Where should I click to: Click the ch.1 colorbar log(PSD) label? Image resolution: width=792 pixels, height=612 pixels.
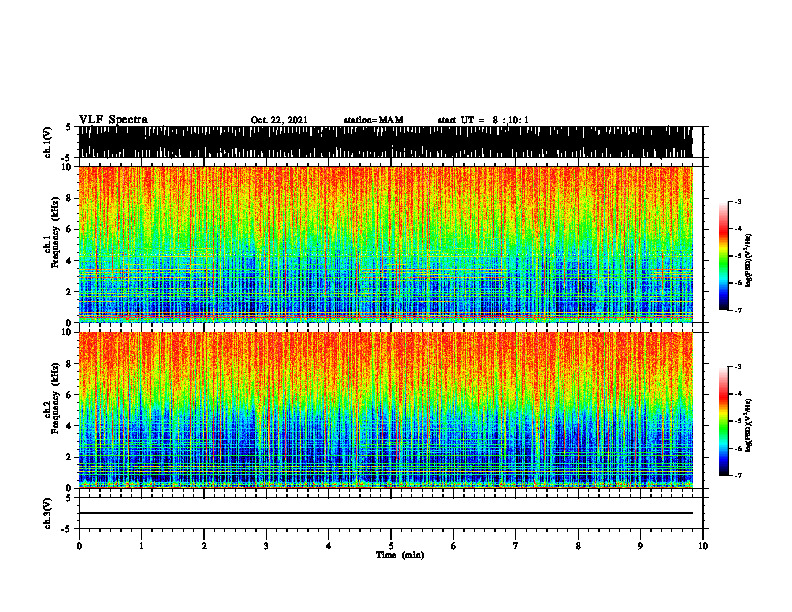click(749, 261)
